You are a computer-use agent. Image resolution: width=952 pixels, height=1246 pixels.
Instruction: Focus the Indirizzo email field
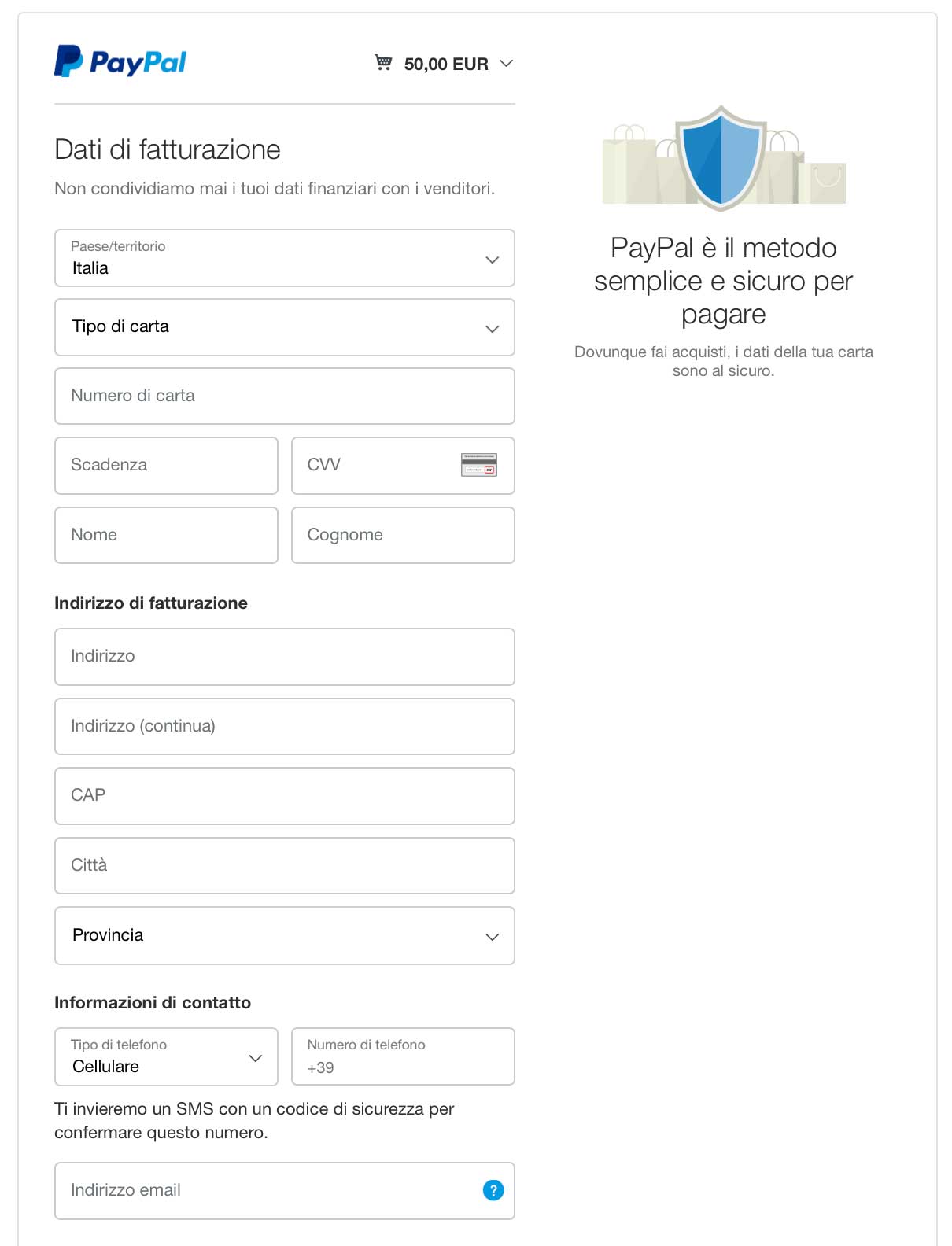(x=268, y=1190)
